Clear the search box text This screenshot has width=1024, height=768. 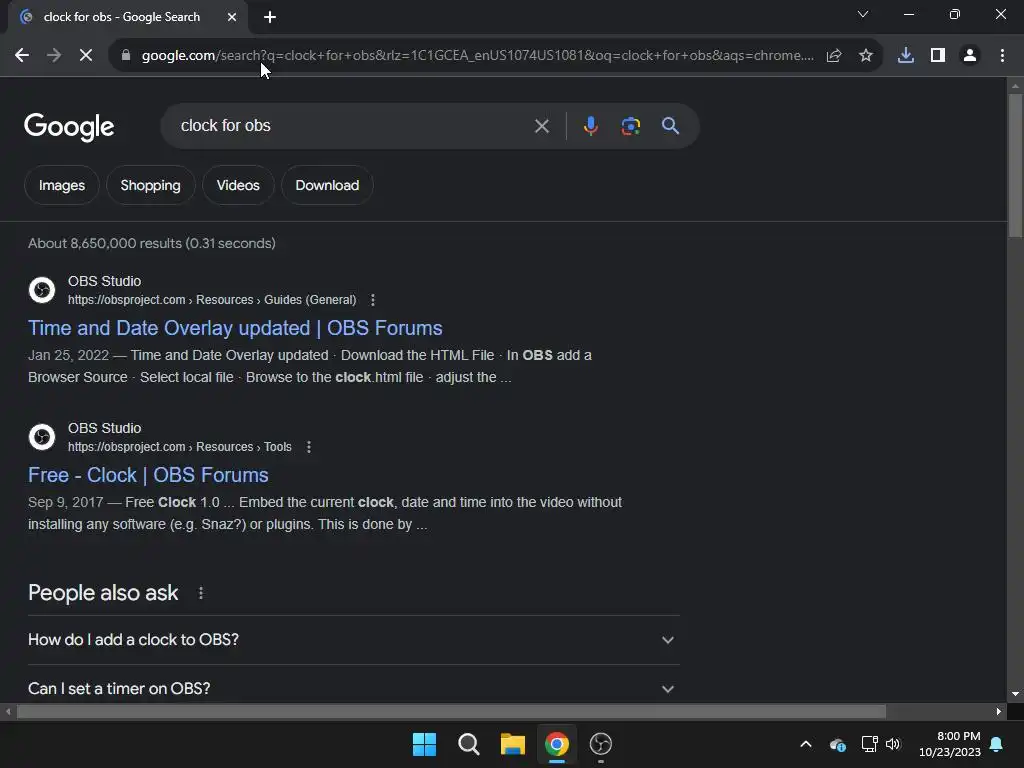(541, 126)
